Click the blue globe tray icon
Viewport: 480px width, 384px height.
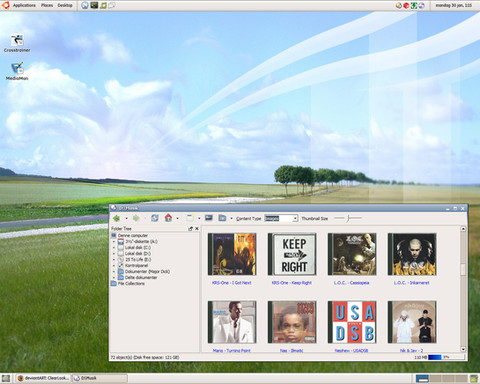(421, 5)
